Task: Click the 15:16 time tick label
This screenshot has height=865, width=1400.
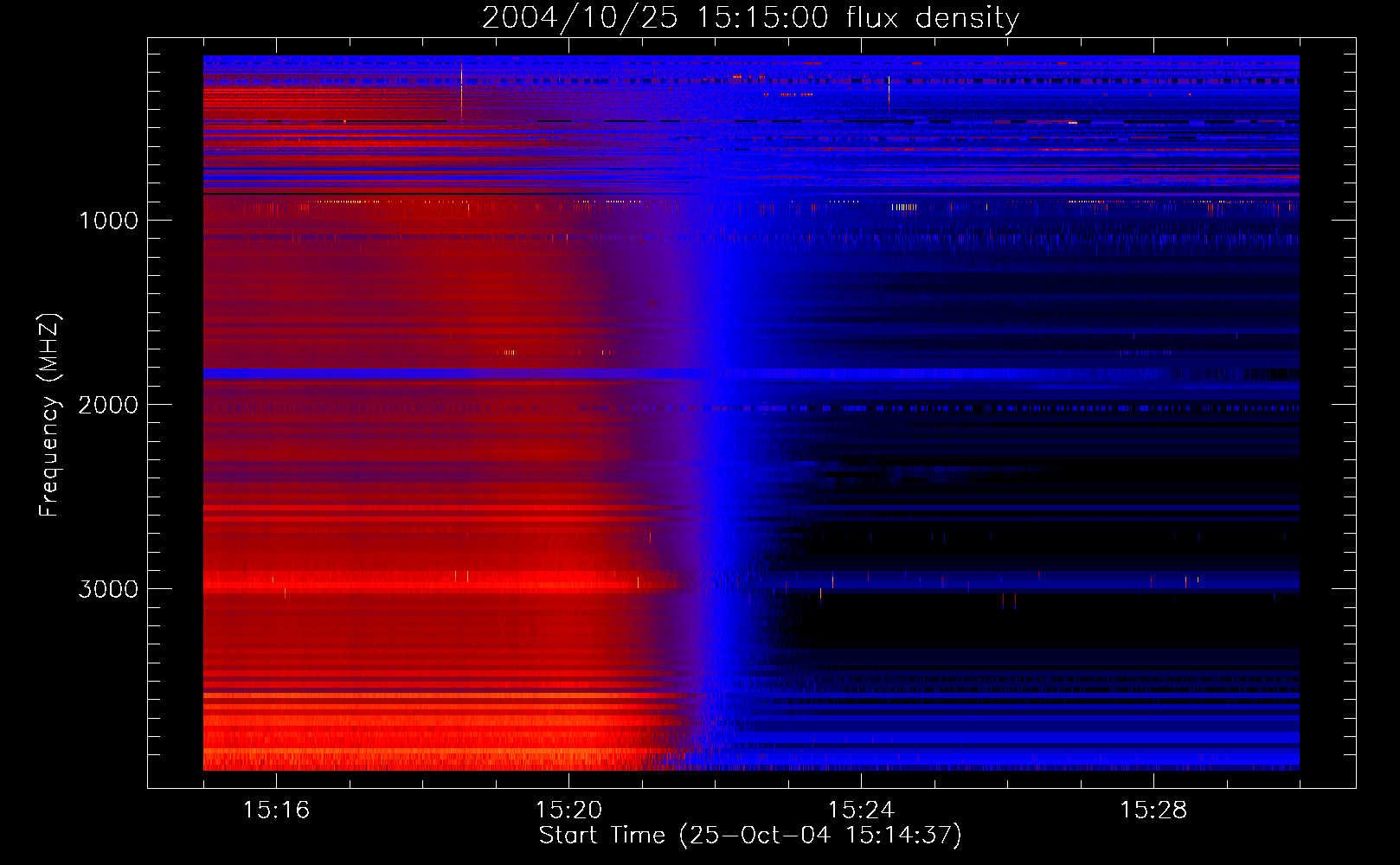Action: [x=276, y=810]
